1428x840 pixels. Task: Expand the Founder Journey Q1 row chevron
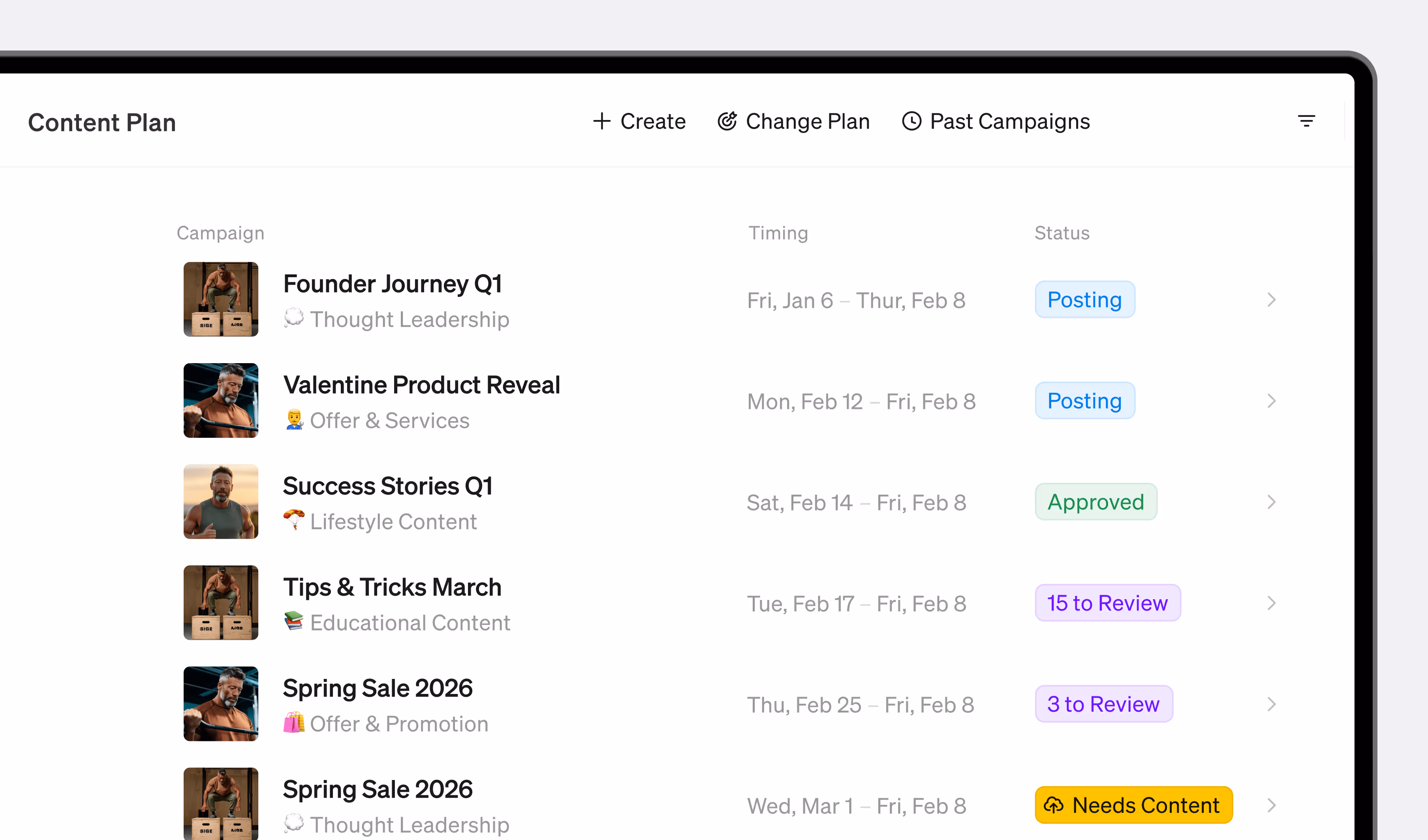[1271, 300]
